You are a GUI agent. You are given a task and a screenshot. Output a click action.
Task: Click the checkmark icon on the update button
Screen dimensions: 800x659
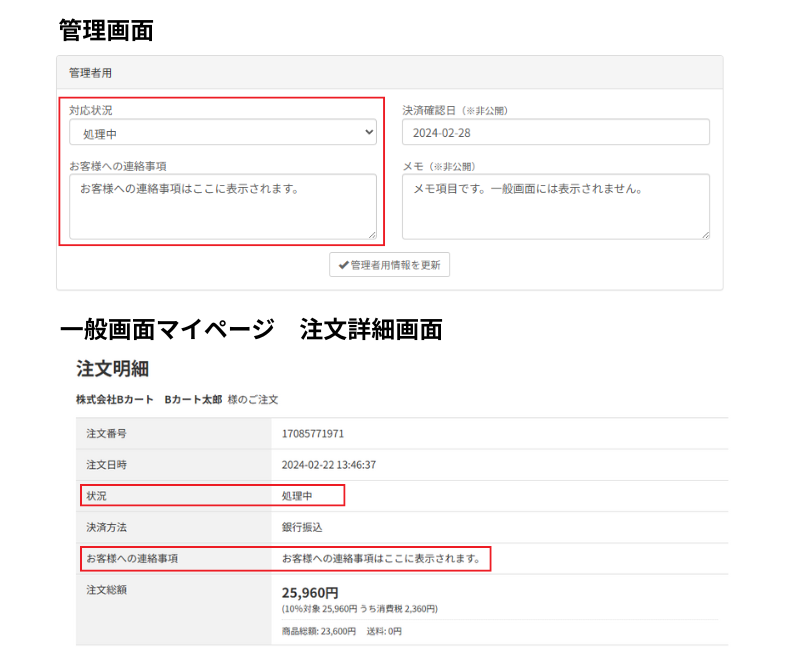tap(343, 265)
